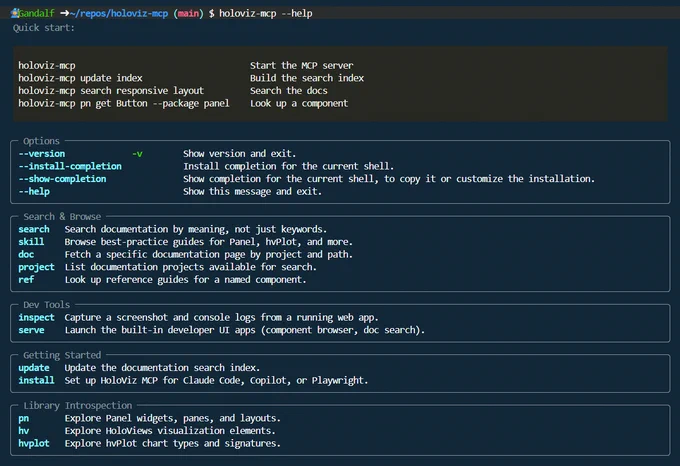The image size is (680, 466).
Task: Click 'Update the documentation search index.' description
Action: click(x=162, y=368)
